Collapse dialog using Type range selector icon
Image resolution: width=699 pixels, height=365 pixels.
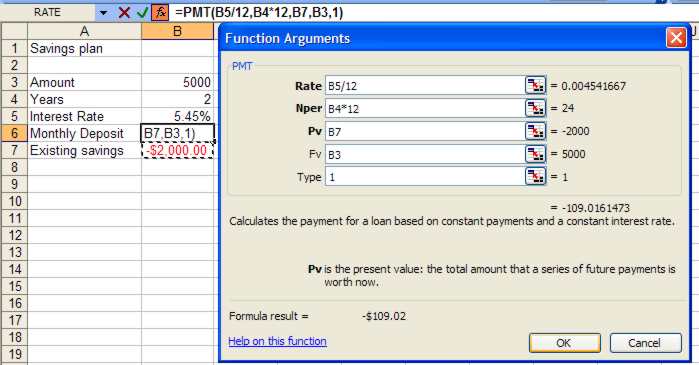pyautogui.click(x=535, y=177)
